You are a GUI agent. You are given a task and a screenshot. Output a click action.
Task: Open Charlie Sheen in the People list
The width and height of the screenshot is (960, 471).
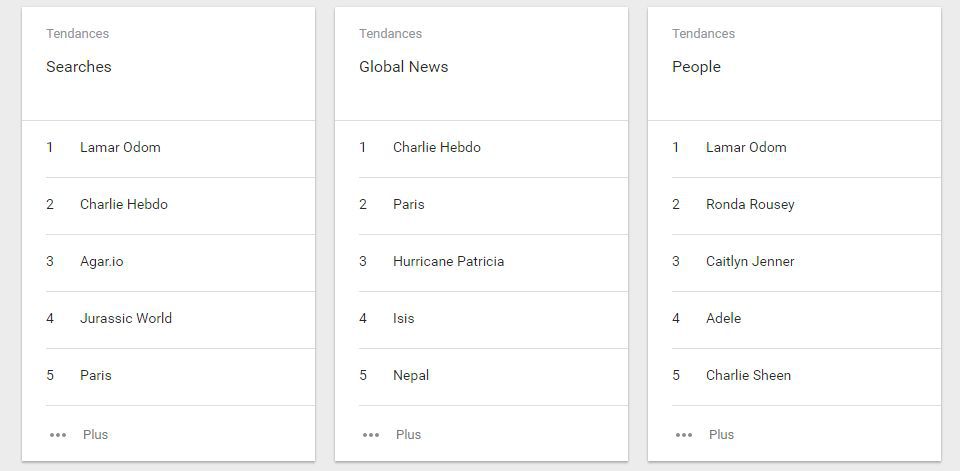click(748, 376)
